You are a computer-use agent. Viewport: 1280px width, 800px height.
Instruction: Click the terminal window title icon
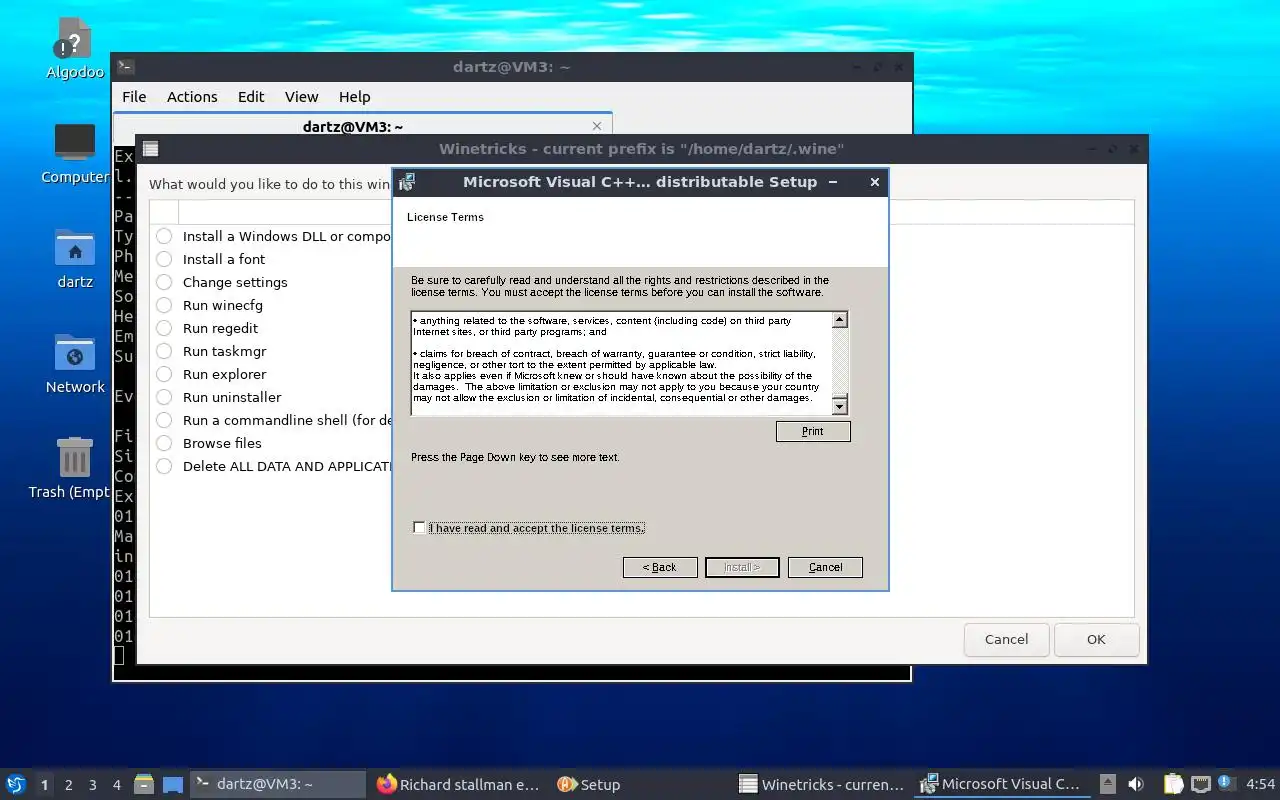pos(125,67)
